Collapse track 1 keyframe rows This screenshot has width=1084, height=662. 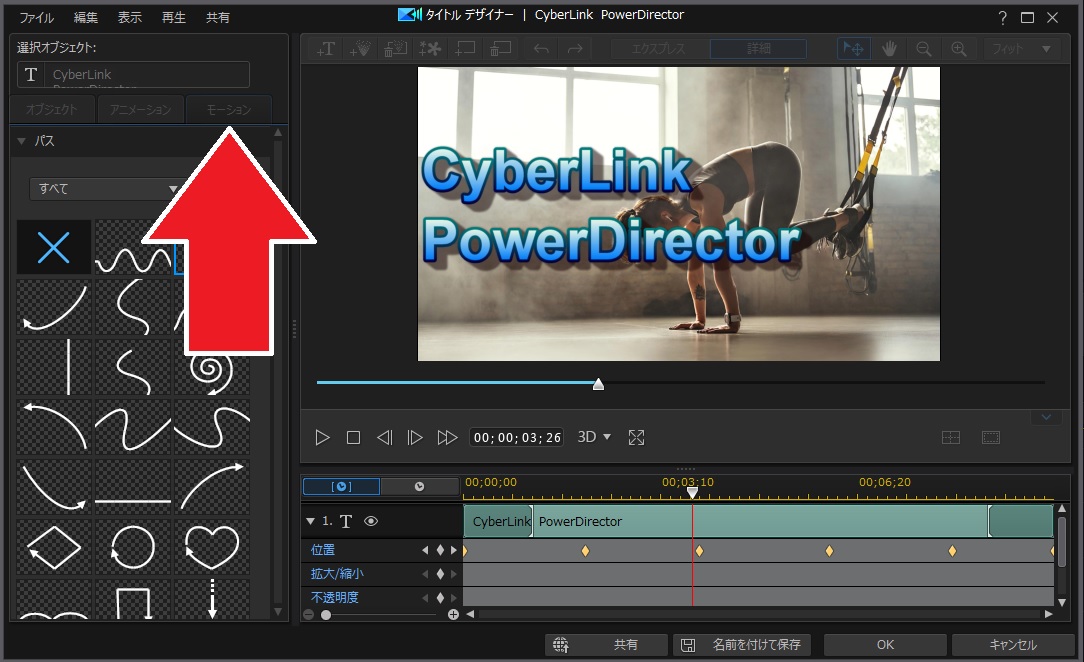click(310, 521)
